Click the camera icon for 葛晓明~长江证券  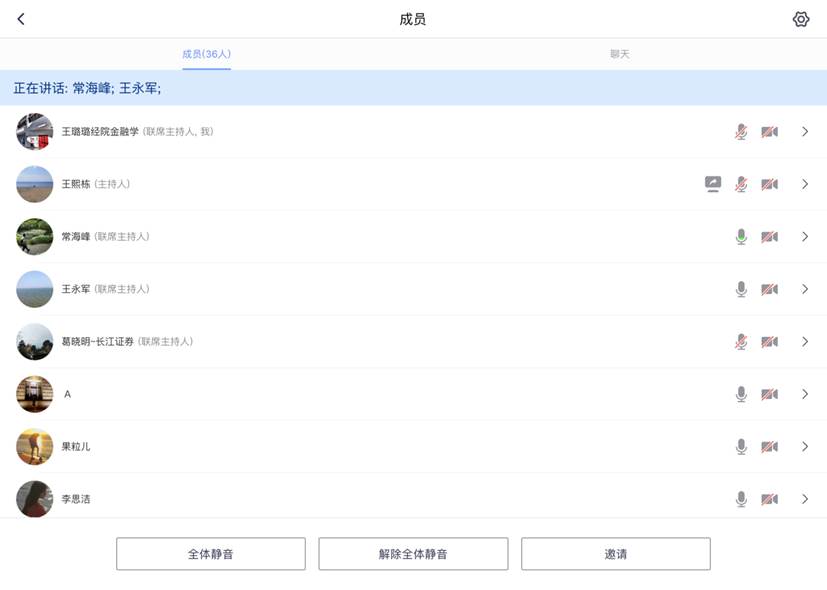[x=769, y=342]
